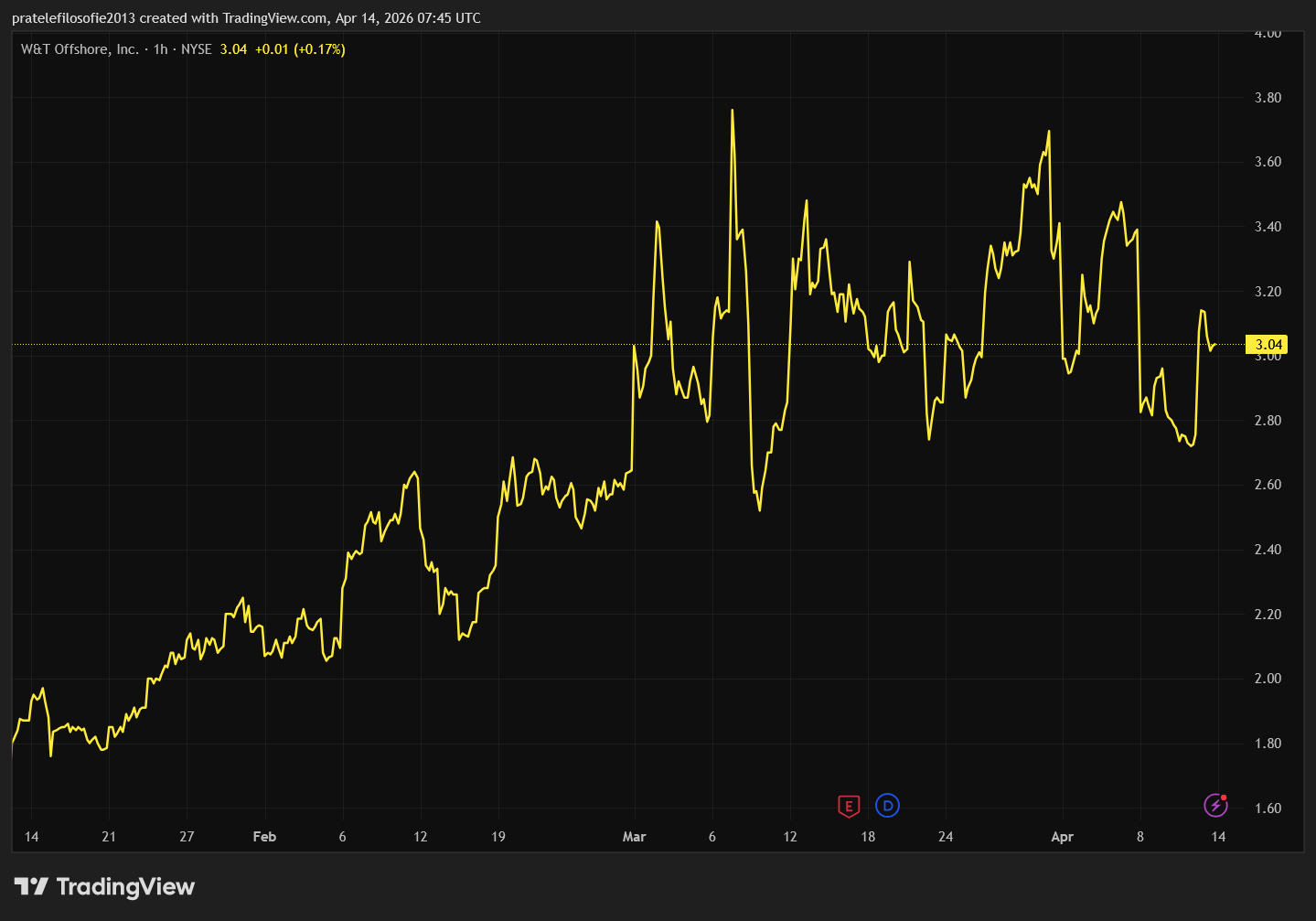
Task: Click the Feb label on time axis
Action: (264, 837)
